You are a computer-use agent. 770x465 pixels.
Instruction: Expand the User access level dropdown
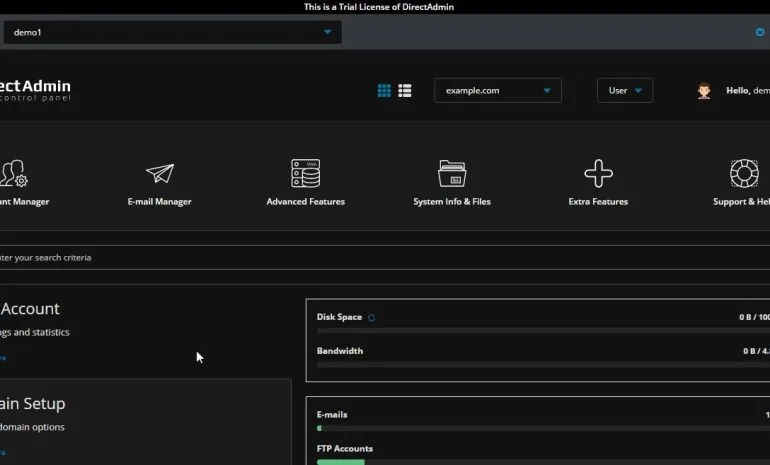click(625, 90)
